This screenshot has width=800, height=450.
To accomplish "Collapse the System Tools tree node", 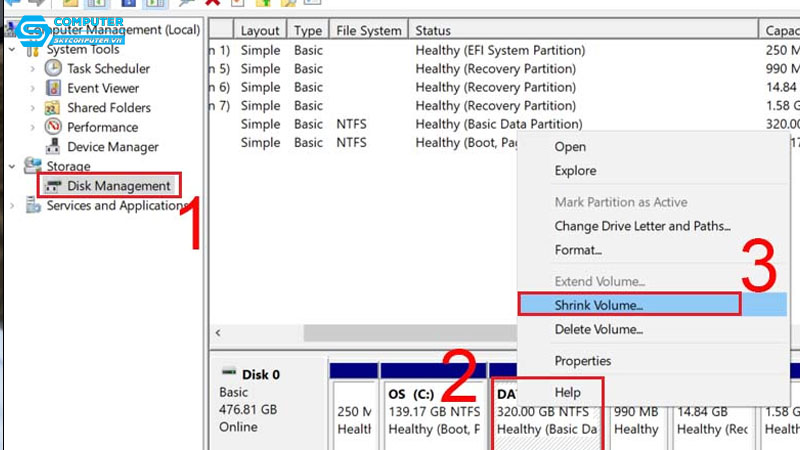I will 12,50.
